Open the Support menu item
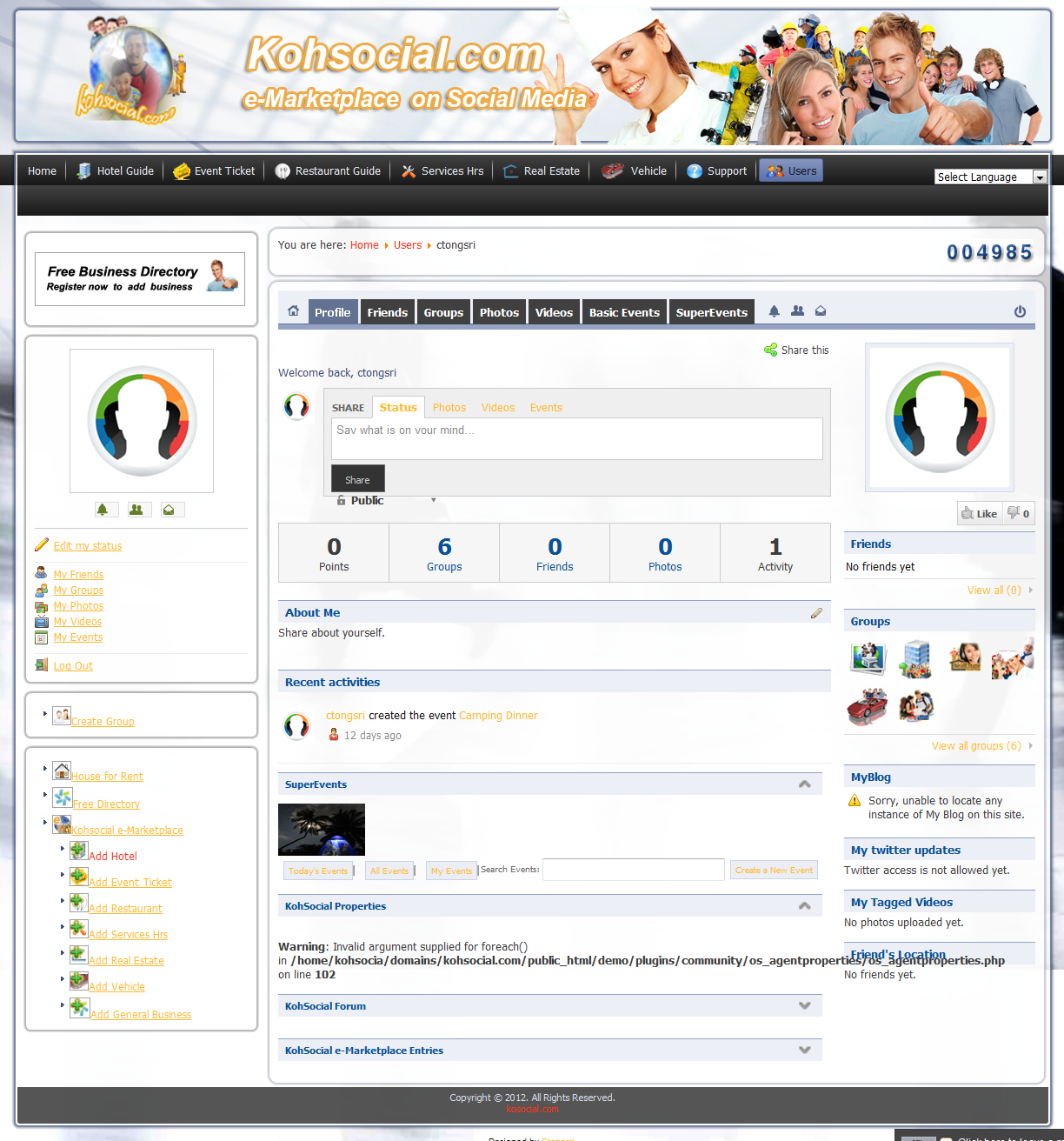Screen dimensions: 1064x1141 (x=717, y=171)
